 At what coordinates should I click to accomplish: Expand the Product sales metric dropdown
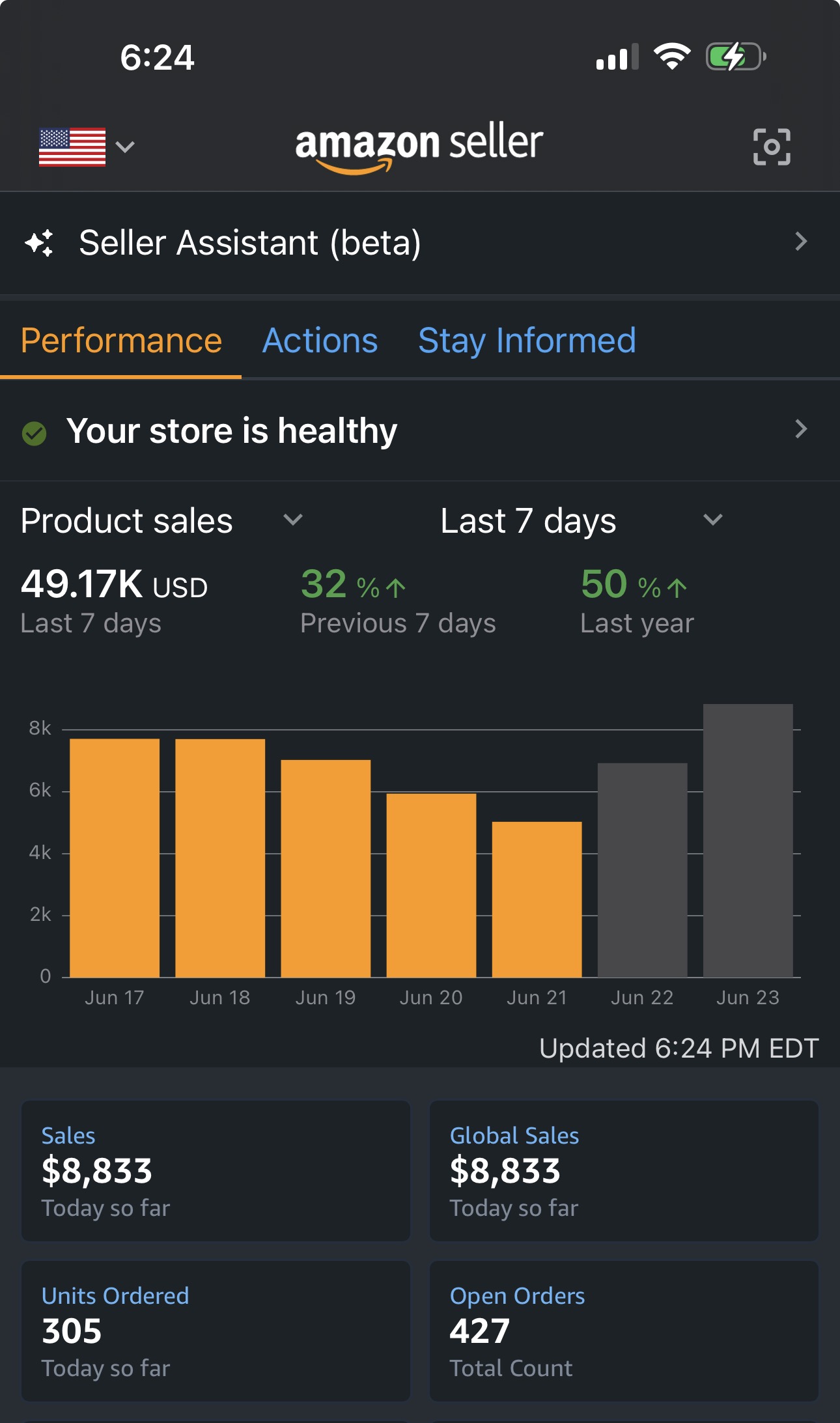[x=293, y=520]
